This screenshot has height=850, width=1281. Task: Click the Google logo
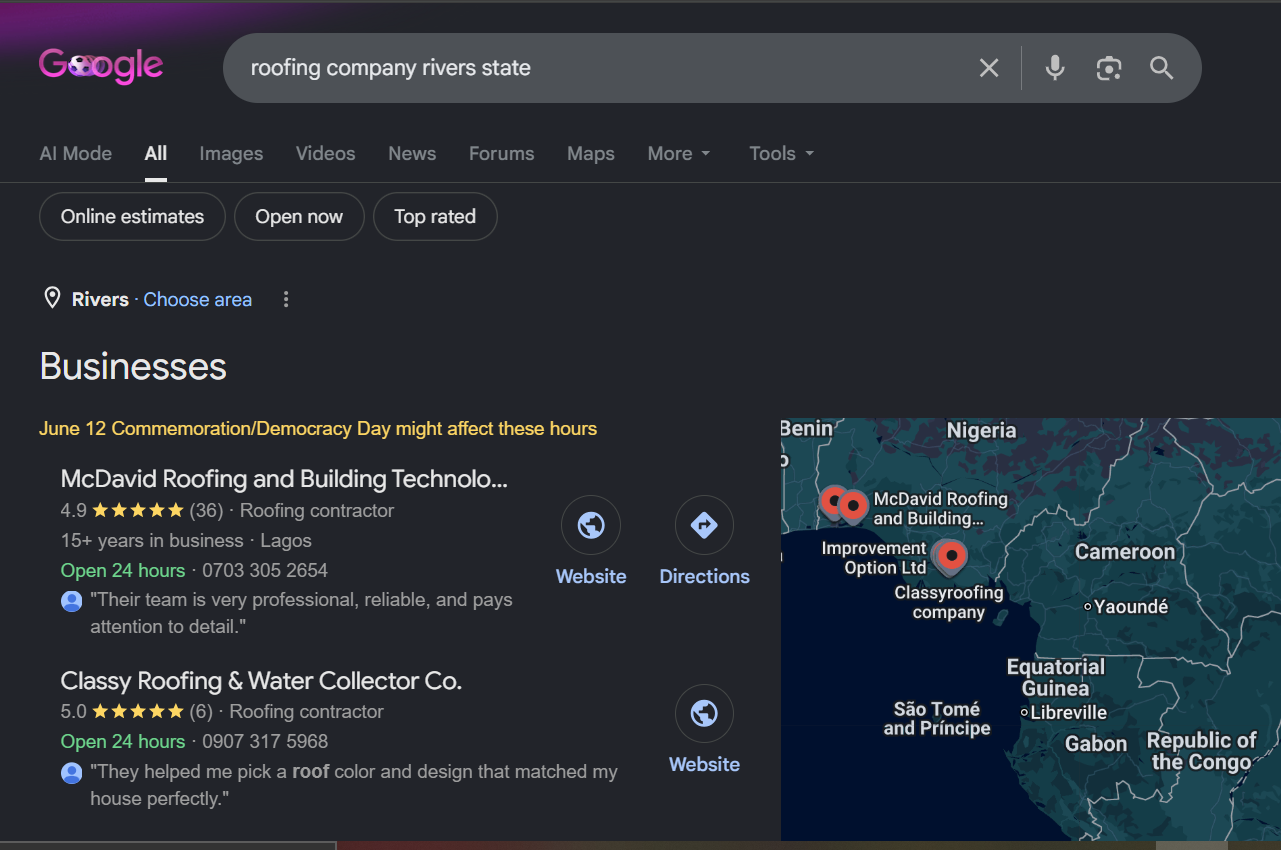pyautogui.click(x=101, y=66)
